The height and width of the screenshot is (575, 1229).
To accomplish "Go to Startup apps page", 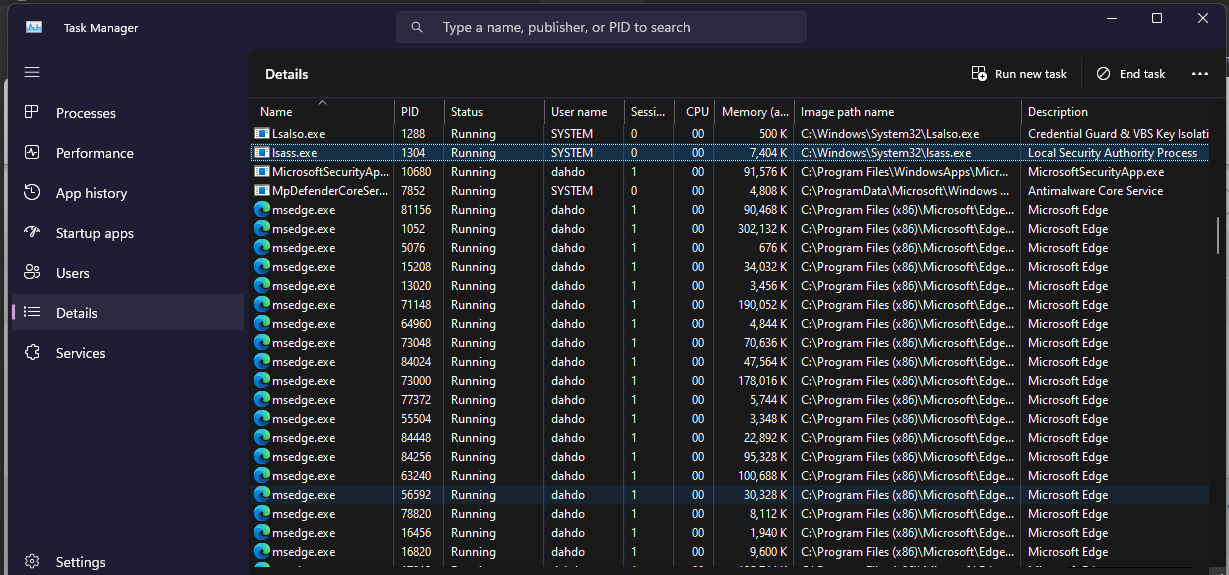I will (x=128, y=233).
